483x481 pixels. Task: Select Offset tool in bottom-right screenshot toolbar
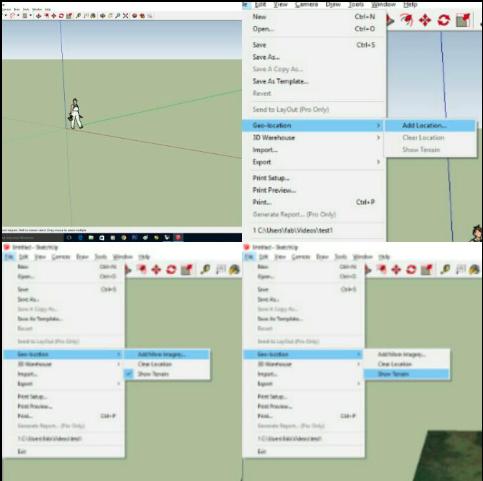382,269
